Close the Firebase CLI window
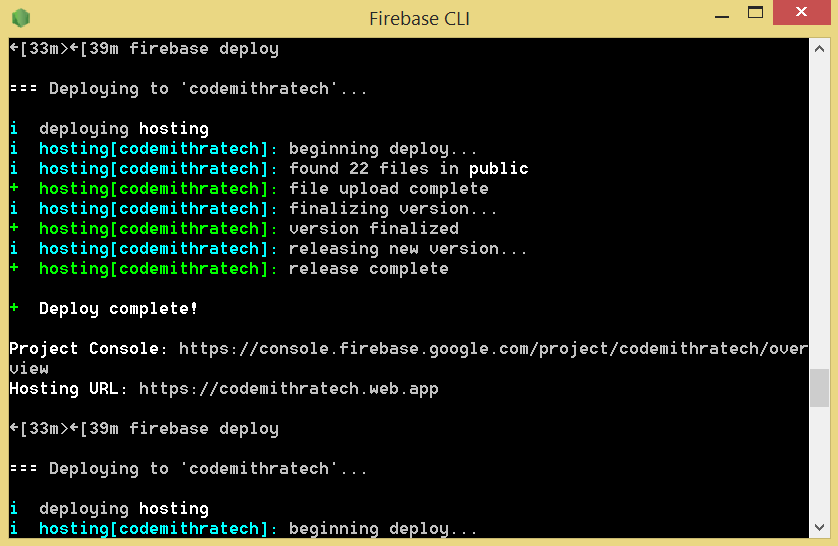The image size is (838, 546). point(801,12)
